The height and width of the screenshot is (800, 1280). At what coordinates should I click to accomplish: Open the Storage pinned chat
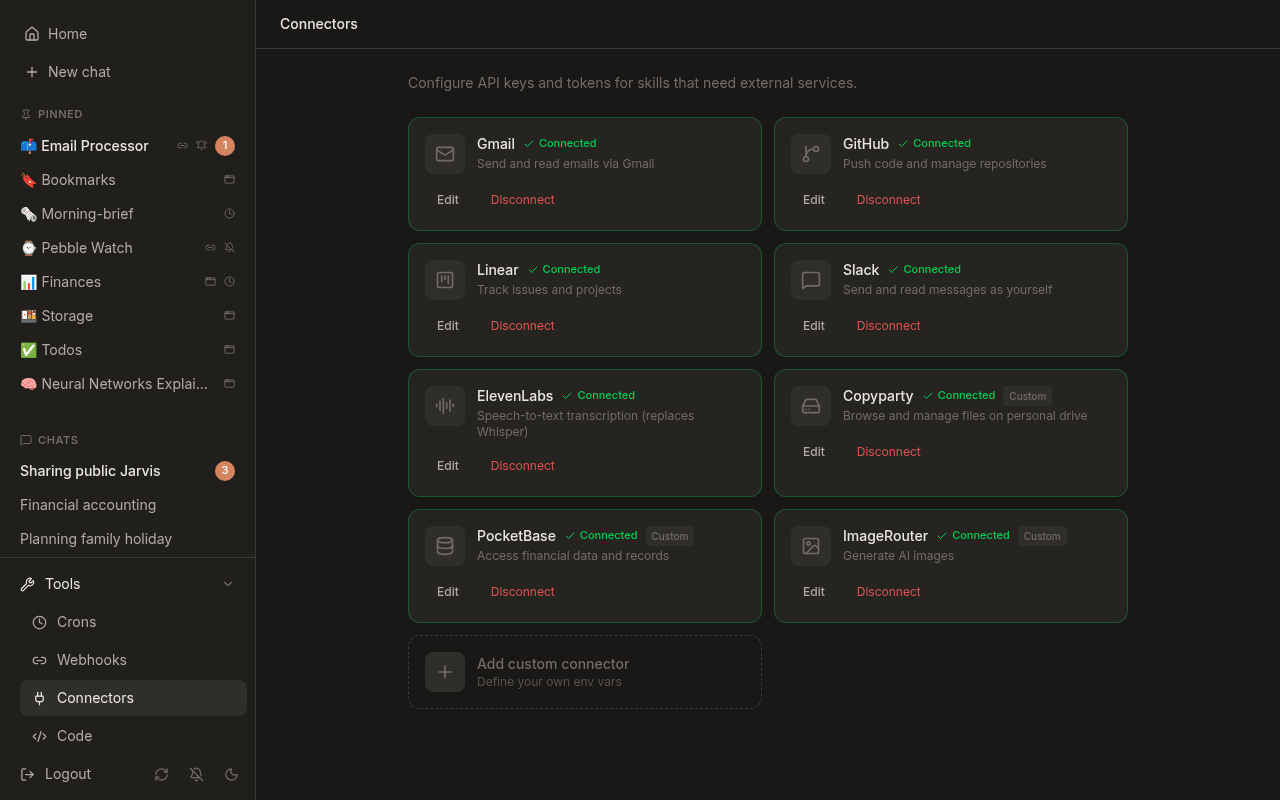pyautogui.click(x=128, y=316)
